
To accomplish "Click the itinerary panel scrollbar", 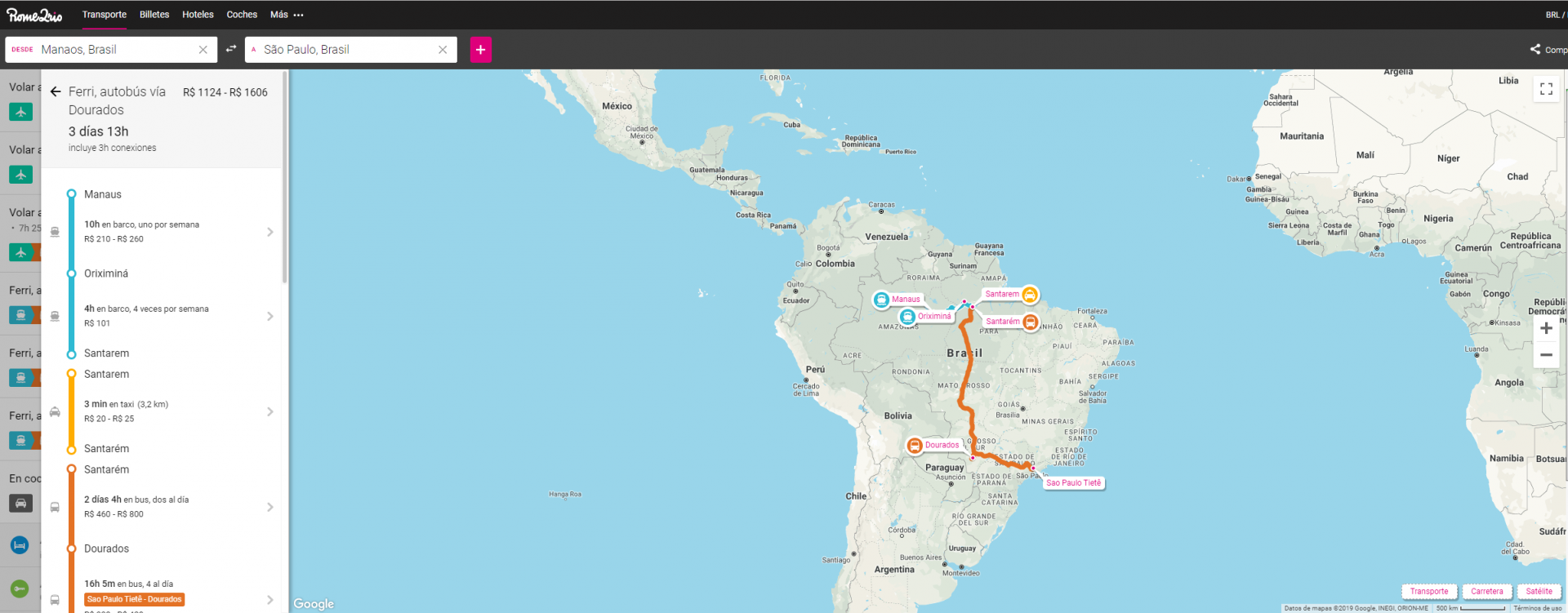I will coord(284,177).
